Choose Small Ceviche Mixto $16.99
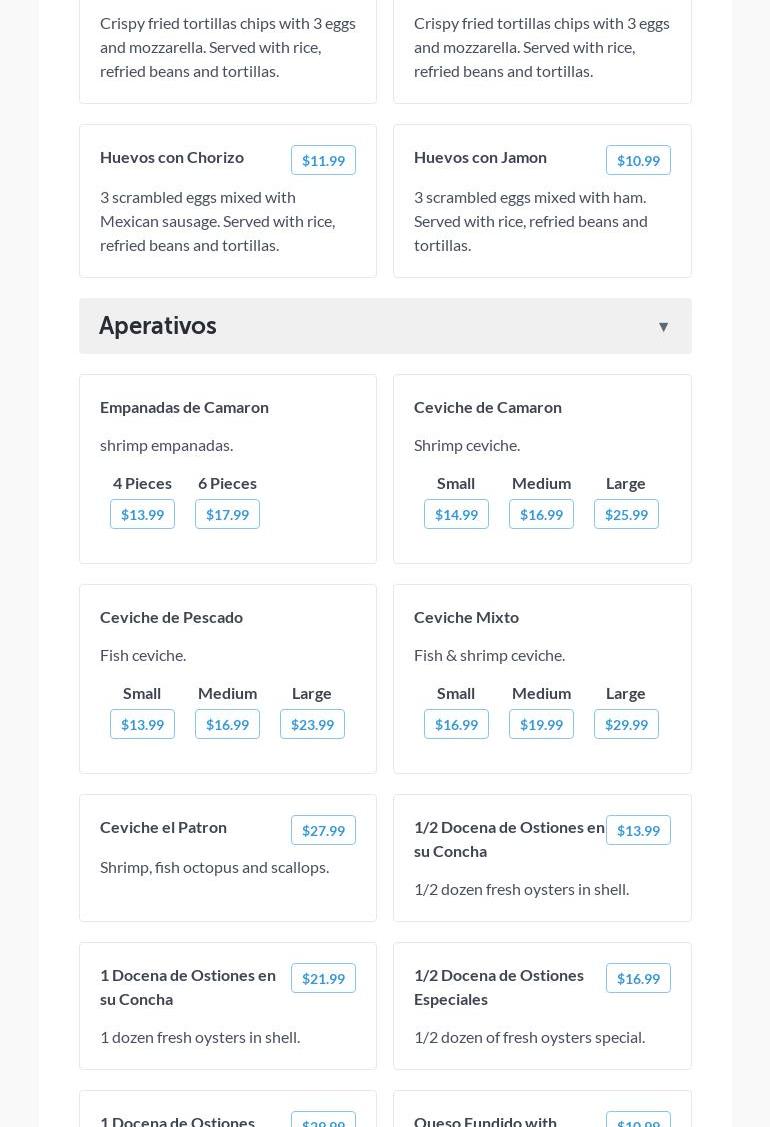Image resolution: width=770 pixels, height=1127 pixels. click(x=456, y=724)
